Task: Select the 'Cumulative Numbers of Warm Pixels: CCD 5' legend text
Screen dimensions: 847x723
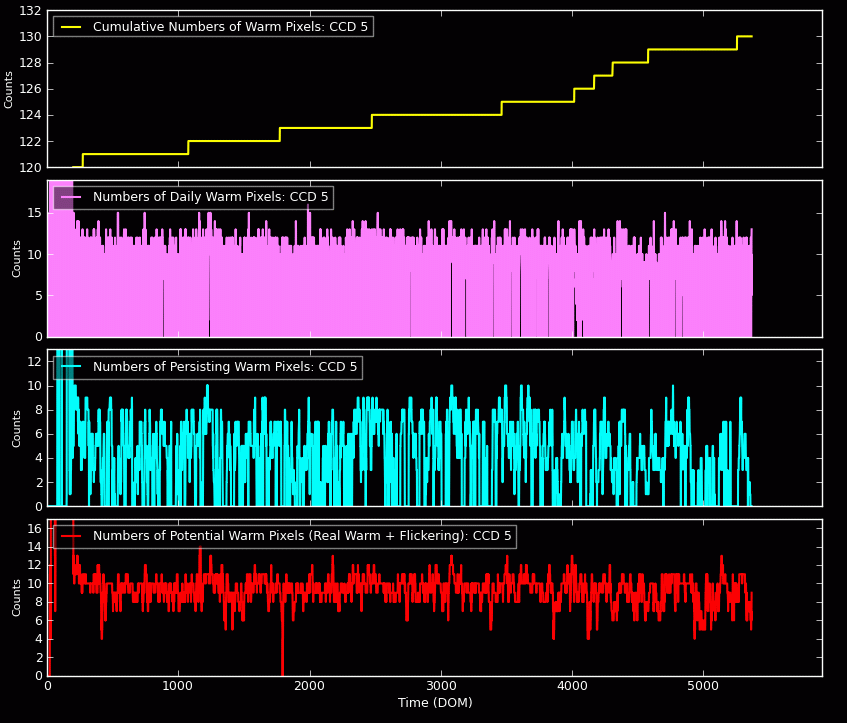Action: click(x=230, y=27)
